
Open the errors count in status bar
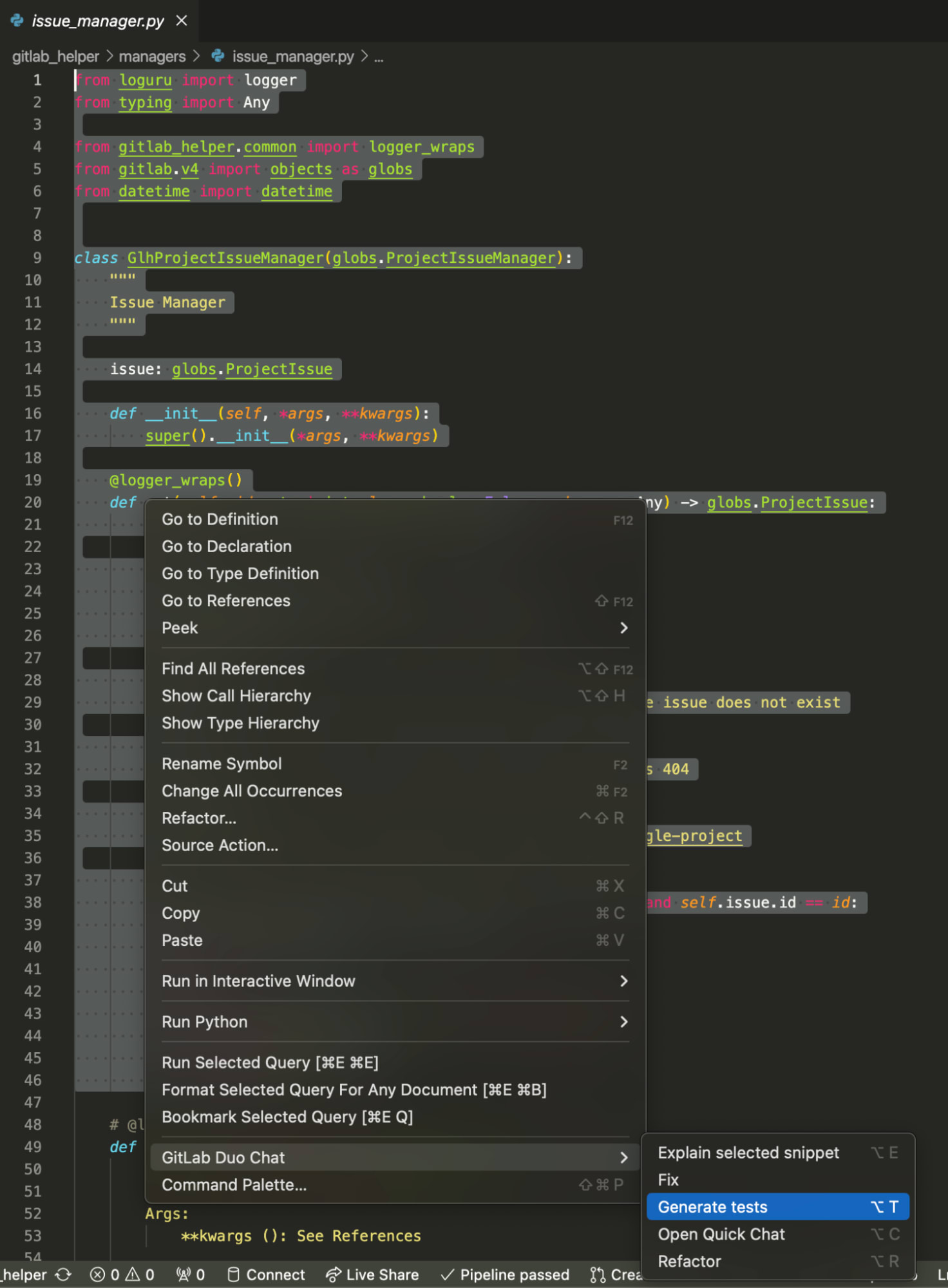tap(104, 1274)
